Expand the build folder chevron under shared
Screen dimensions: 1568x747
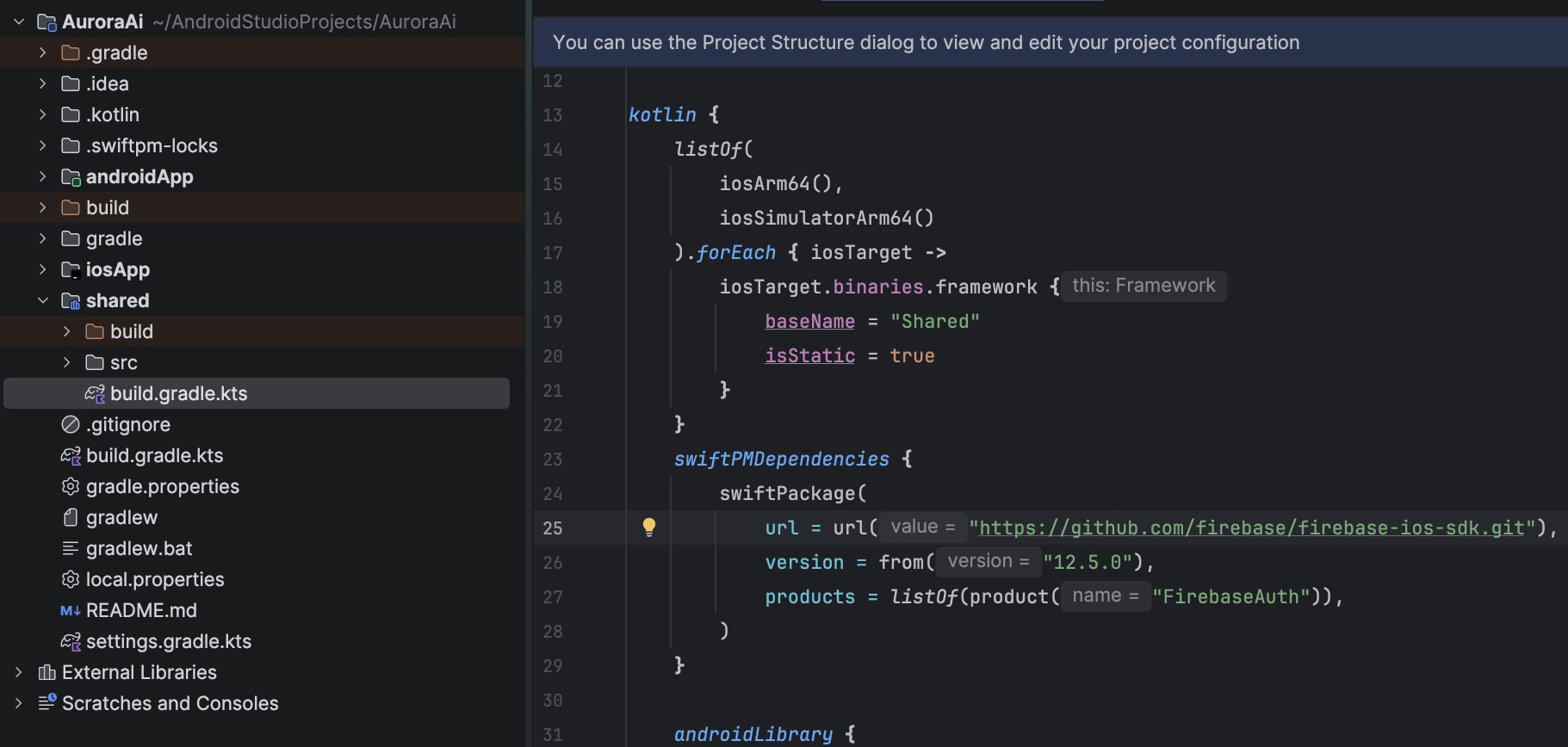(x=67, y=331)
